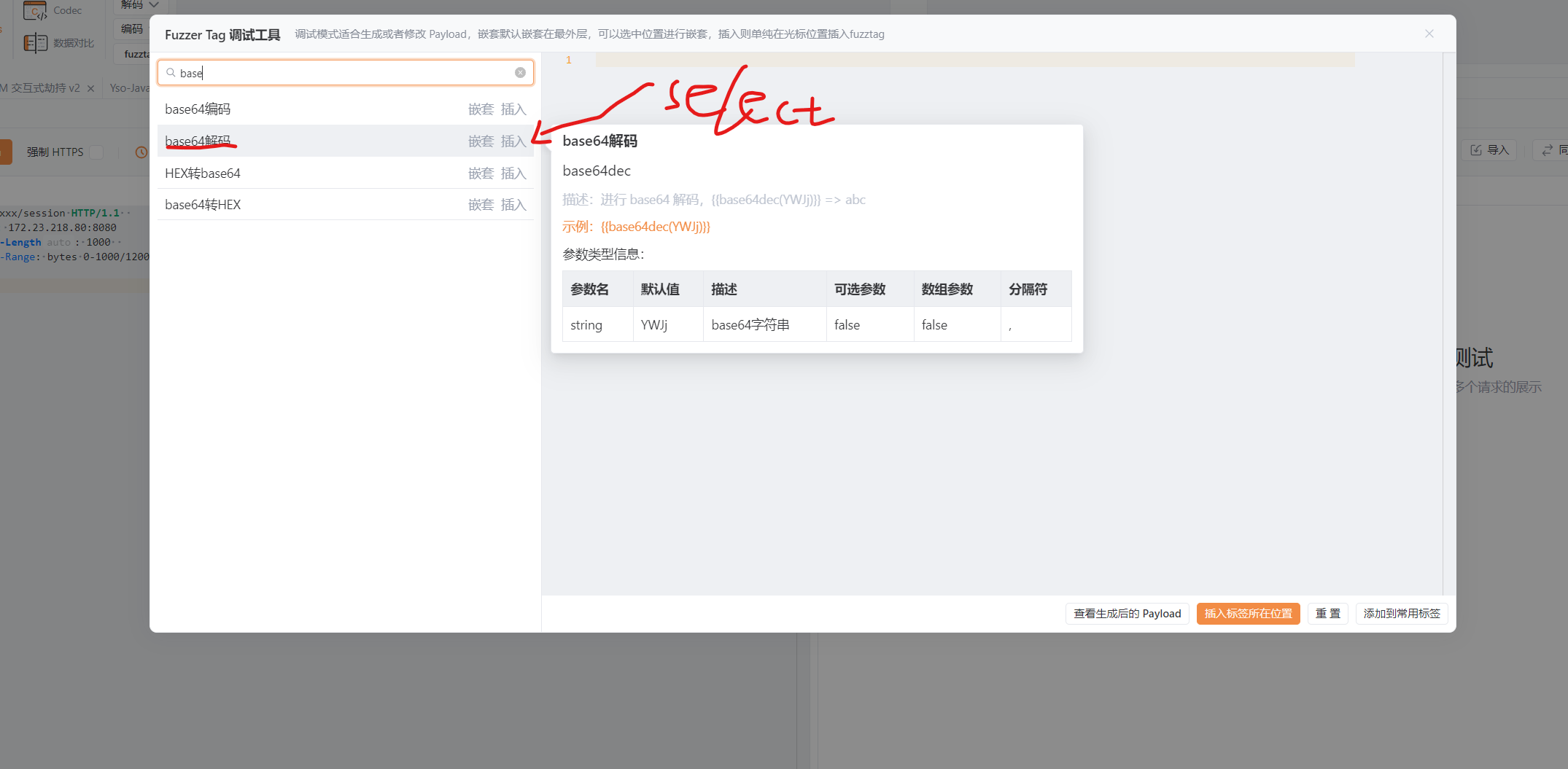Click the base64dec tag name in popup
This screenshot has width=1568, height=769.
click(x=597, y=171)
